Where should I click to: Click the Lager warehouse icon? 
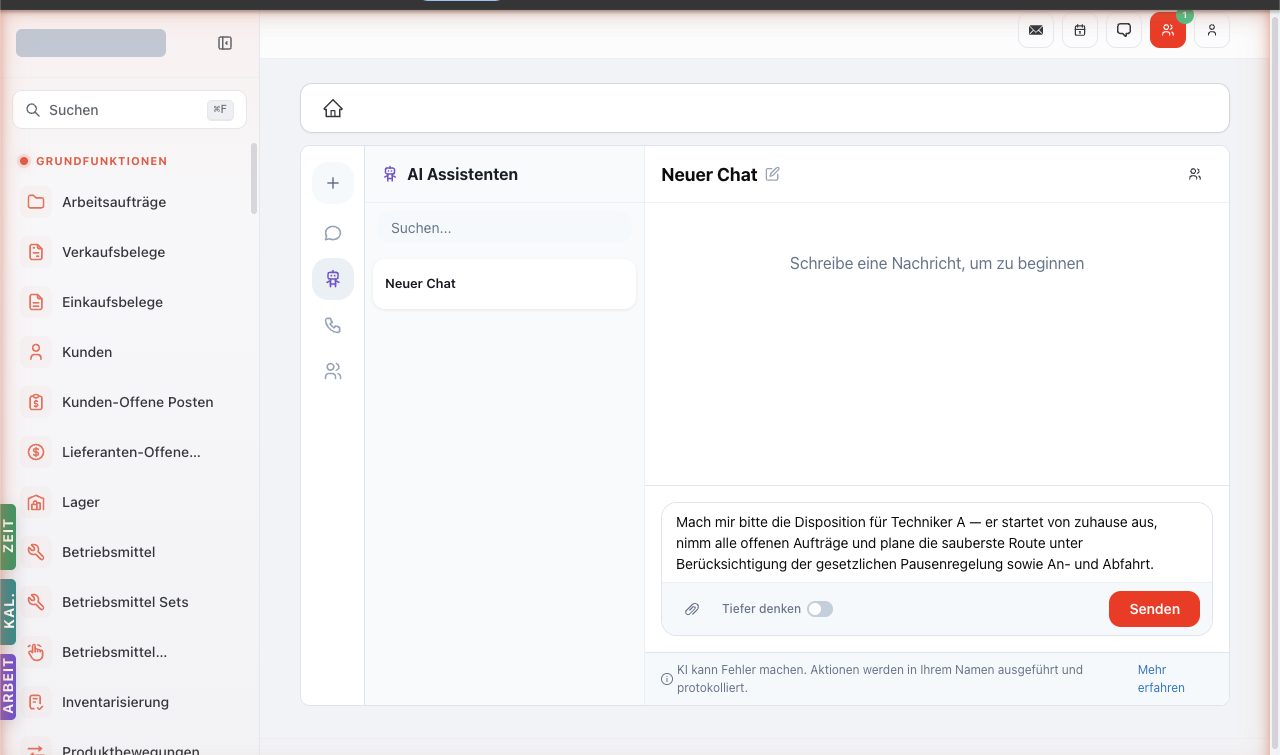pyautogui.click(x=36, y=502)
